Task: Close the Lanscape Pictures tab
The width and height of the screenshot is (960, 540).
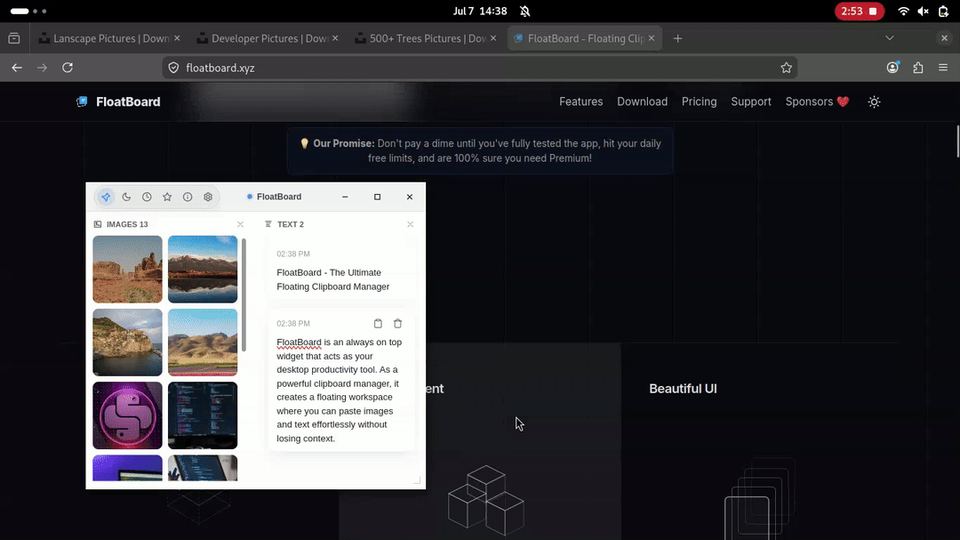Action: click(177, 38)
